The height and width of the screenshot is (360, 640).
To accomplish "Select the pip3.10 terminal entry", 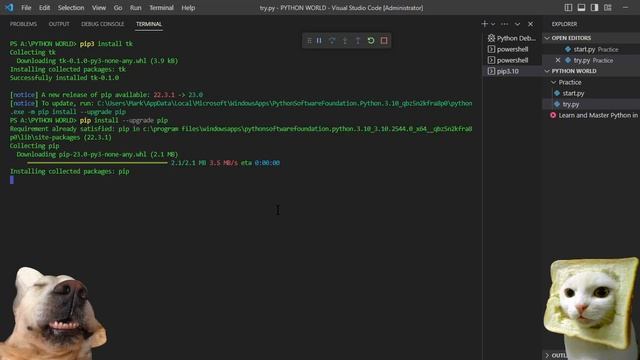I will pyautogui.click(x=512, y=71).
